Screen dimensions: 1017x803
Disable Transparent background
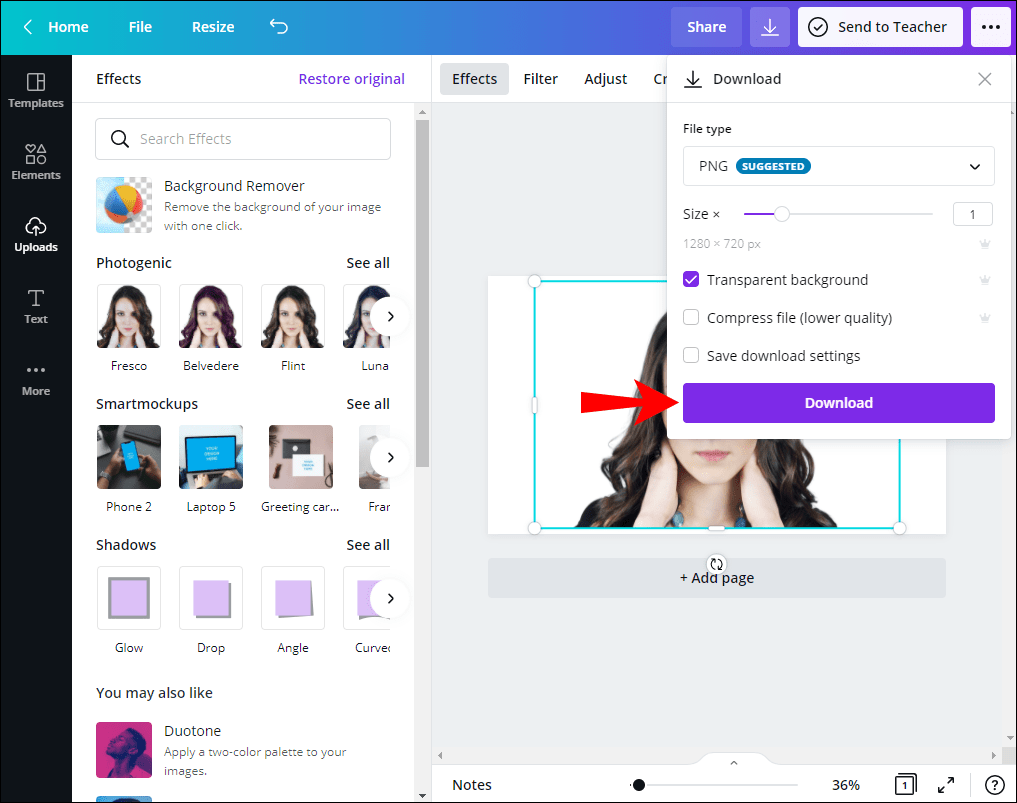691,279
